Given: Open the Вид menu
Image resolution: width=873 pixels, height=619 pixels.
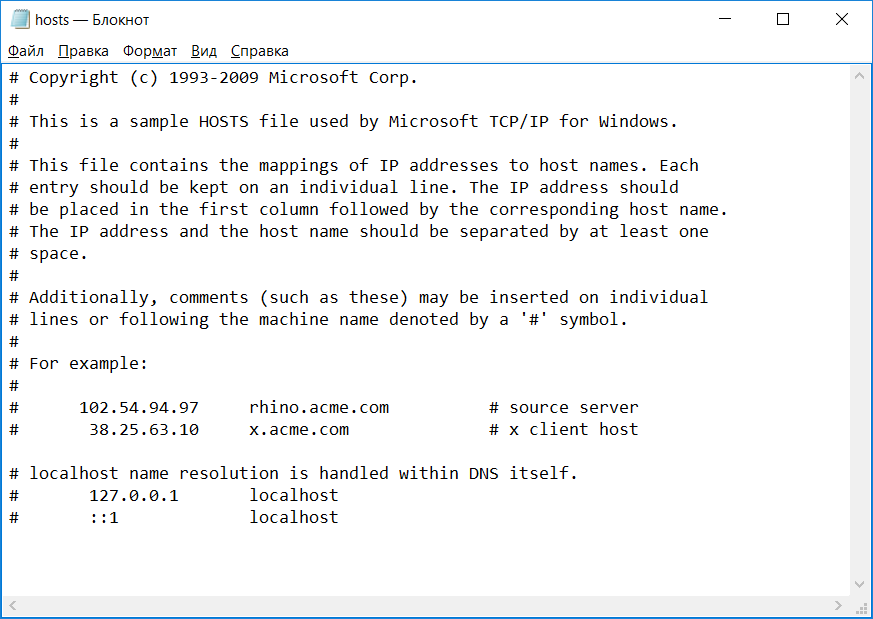Looking at the screenshot, I should (x=204, y=51).
